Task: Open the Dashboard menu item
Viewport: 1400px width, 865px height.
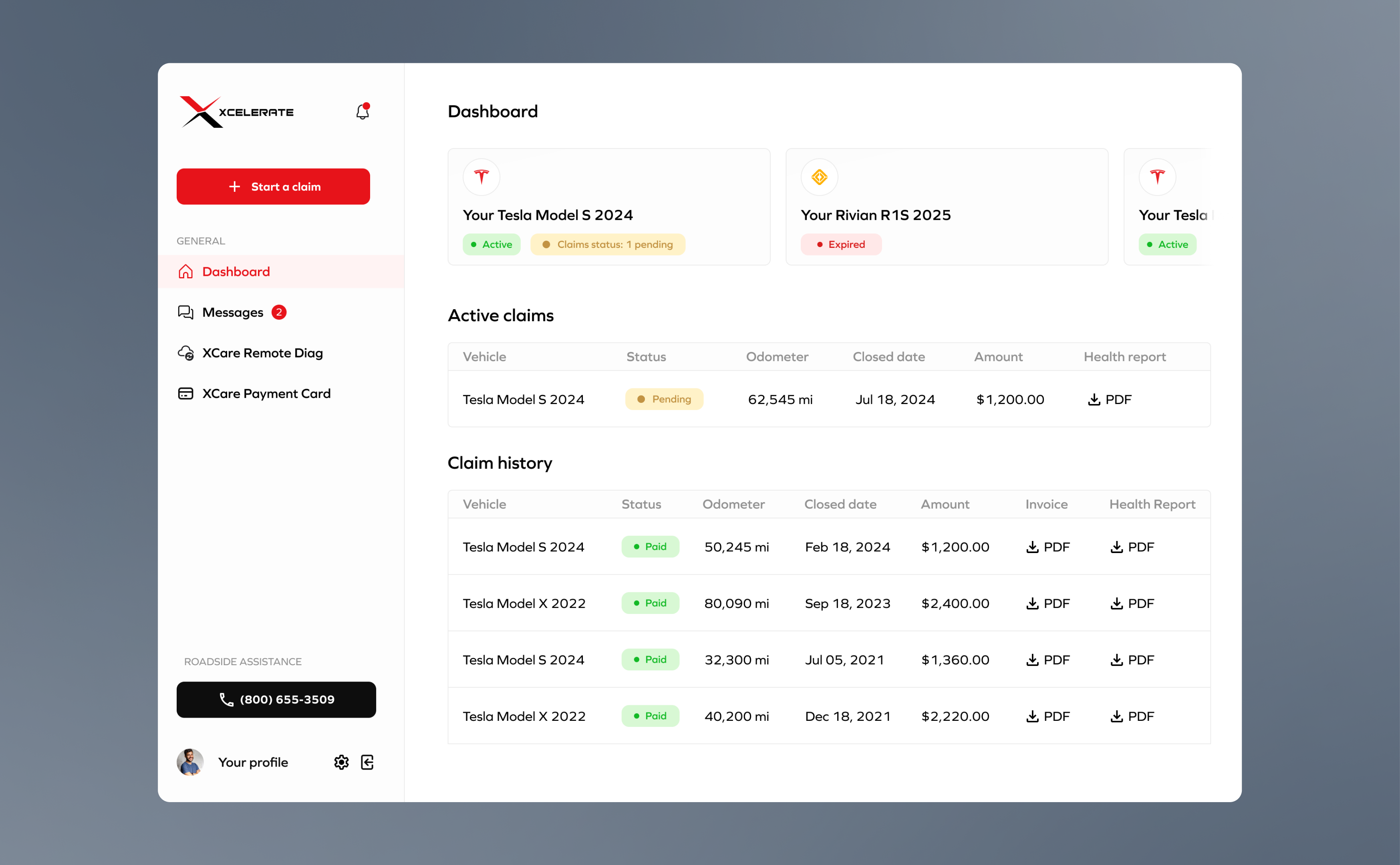Action: pyautogui.click(x=281, y=272)
